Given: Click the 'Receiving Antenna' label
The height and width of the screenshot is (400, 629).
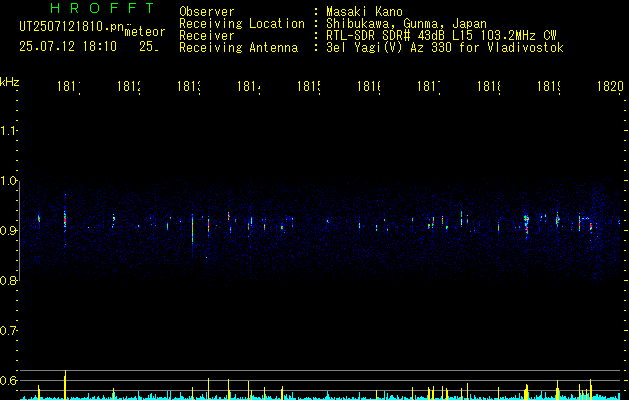Looking at the screenshot, I should [239, 48].
